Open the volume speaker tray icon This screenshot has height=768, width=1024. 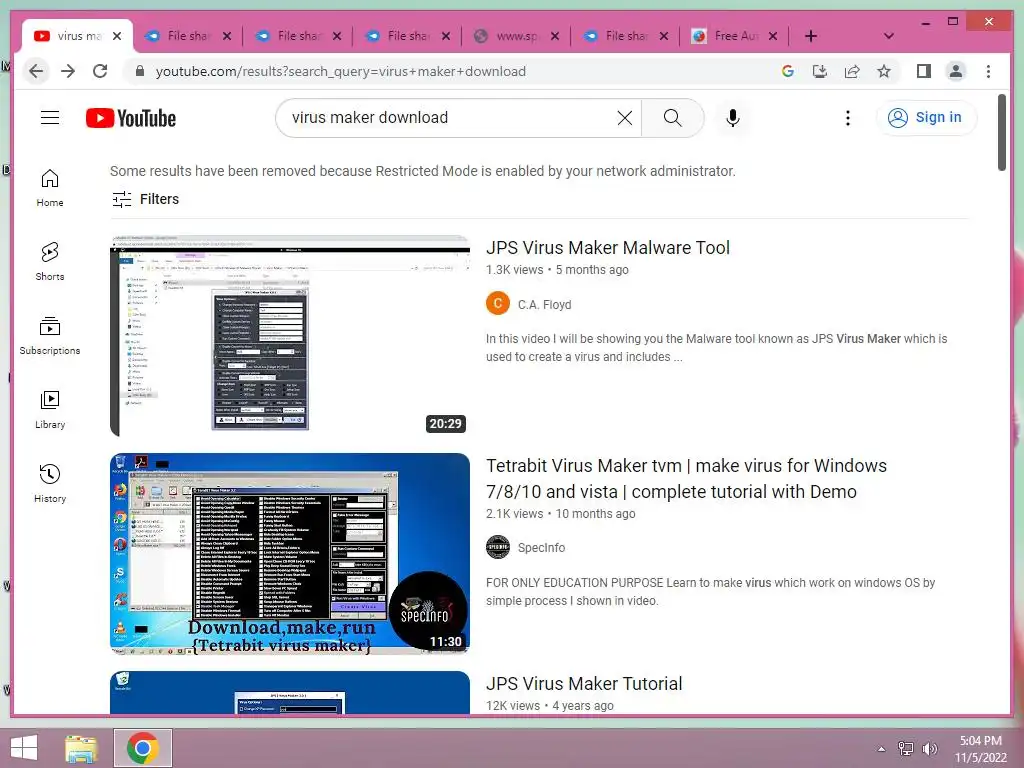click(x=929, y=749)
